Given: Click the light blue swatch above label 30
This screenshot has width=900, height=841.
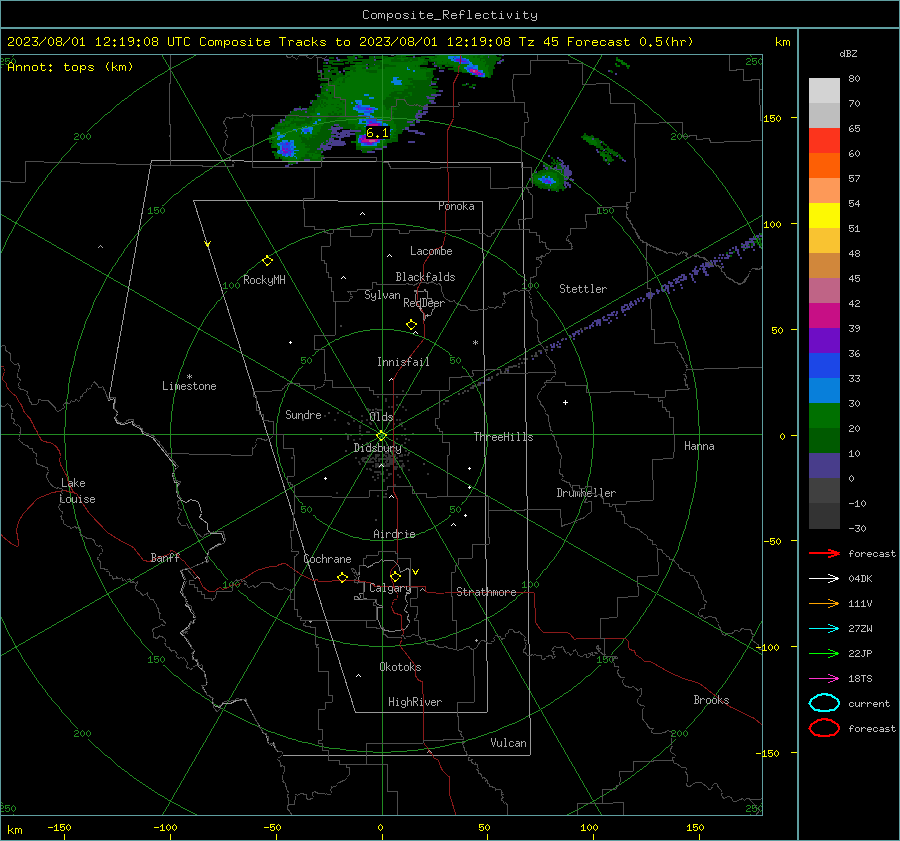Looking at the screenshot, I should [824, 391].
